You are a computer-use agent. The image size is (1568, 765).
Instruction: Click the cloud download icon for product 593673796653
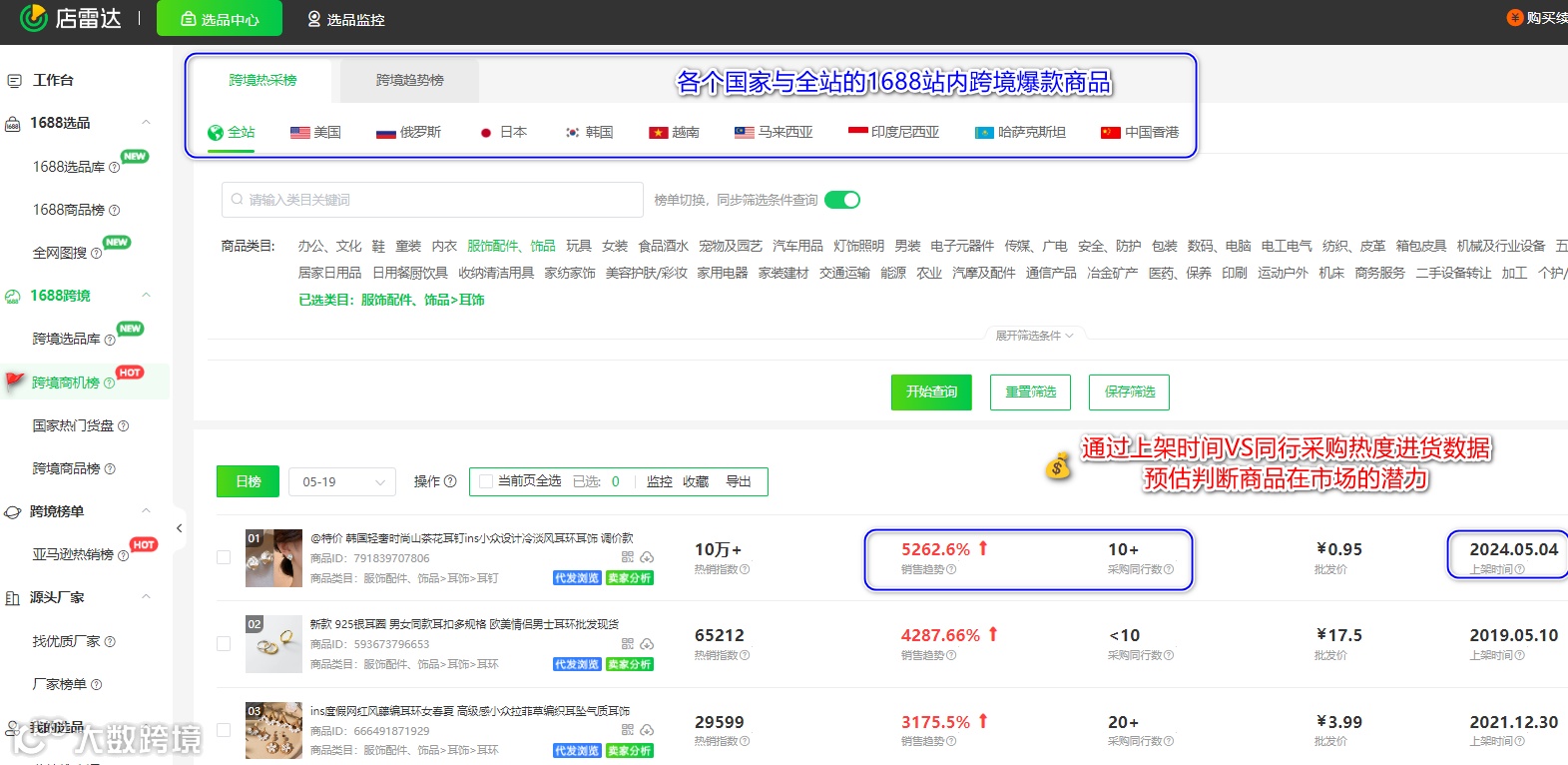click(647, 643)
